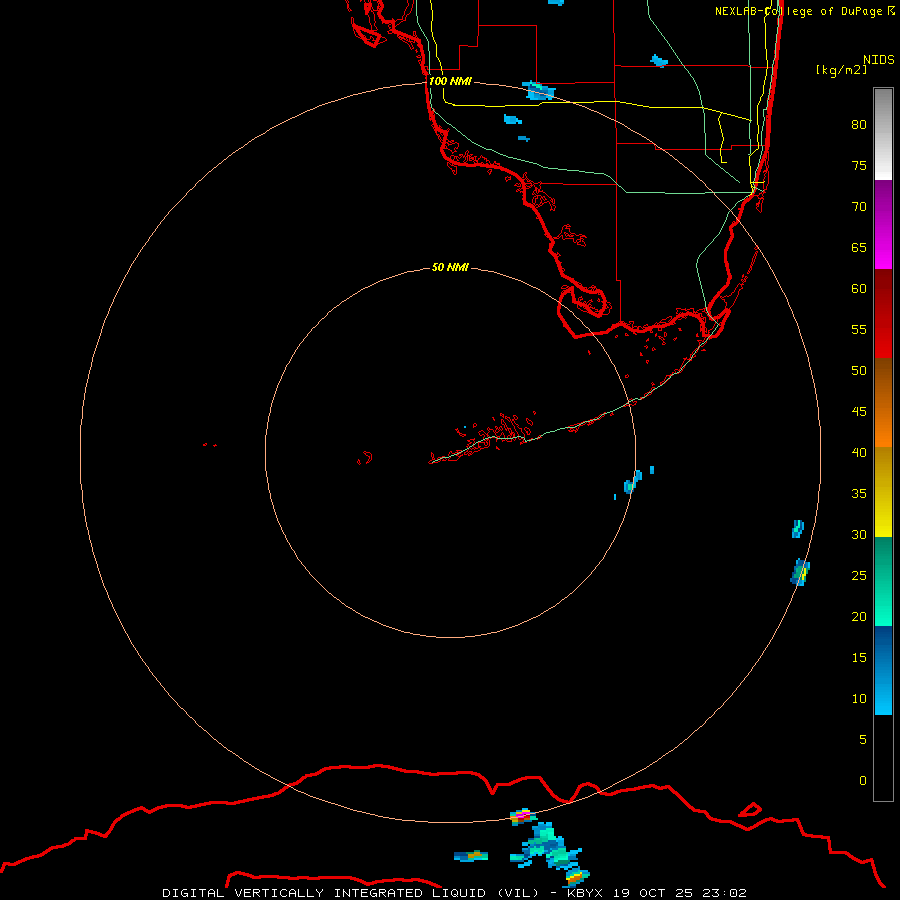Viewport: 900px width, 900px height.
Task: Click the 45 value on the color scale
Action: (x=859, y=412)
